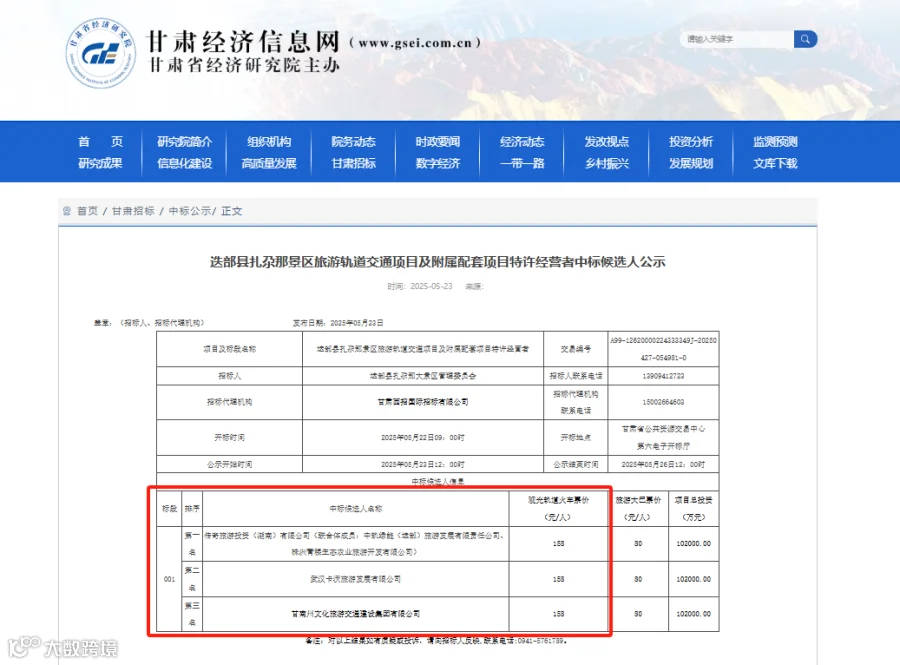Open the 时政要闻 navigation item
The height and width of the screenshot is (665, 900).
tap(438, 142)
